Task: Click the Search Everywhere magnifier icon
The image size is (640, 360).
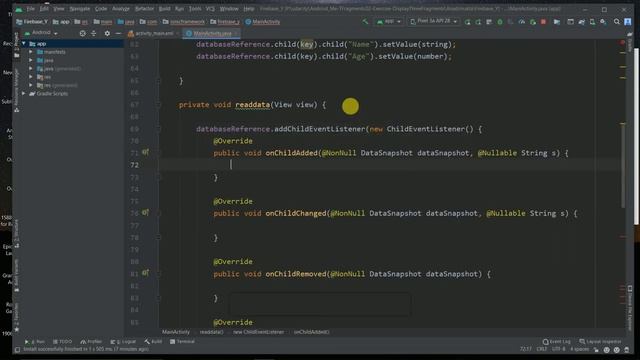Action: 616,22
